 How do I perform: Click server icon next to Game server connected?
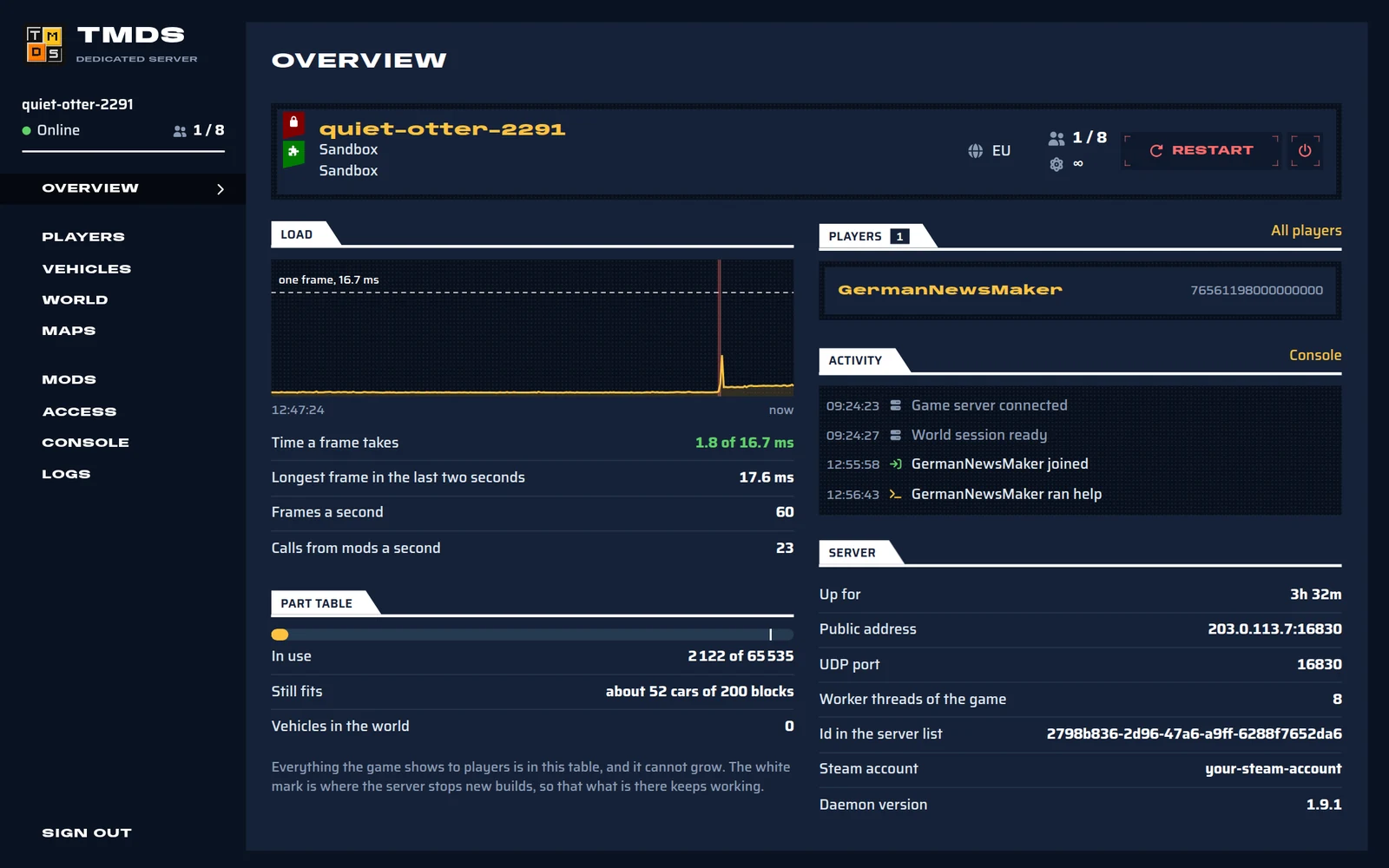point(895,405)
